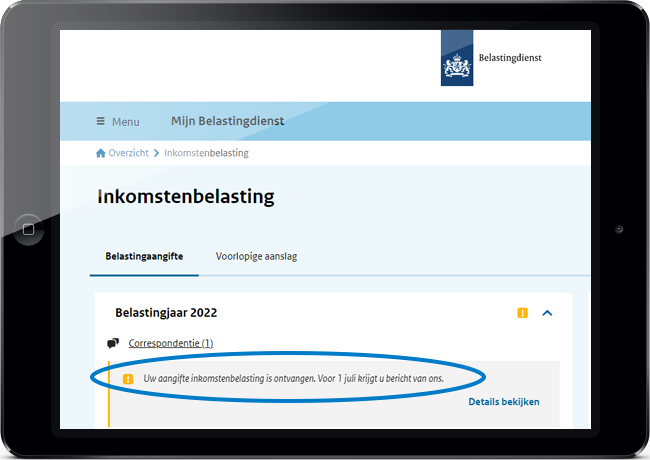The width and height of the screenshot is (650, 460).
Task: Click the Belastingjaar 2022 section header
Action: pos(166,313)
